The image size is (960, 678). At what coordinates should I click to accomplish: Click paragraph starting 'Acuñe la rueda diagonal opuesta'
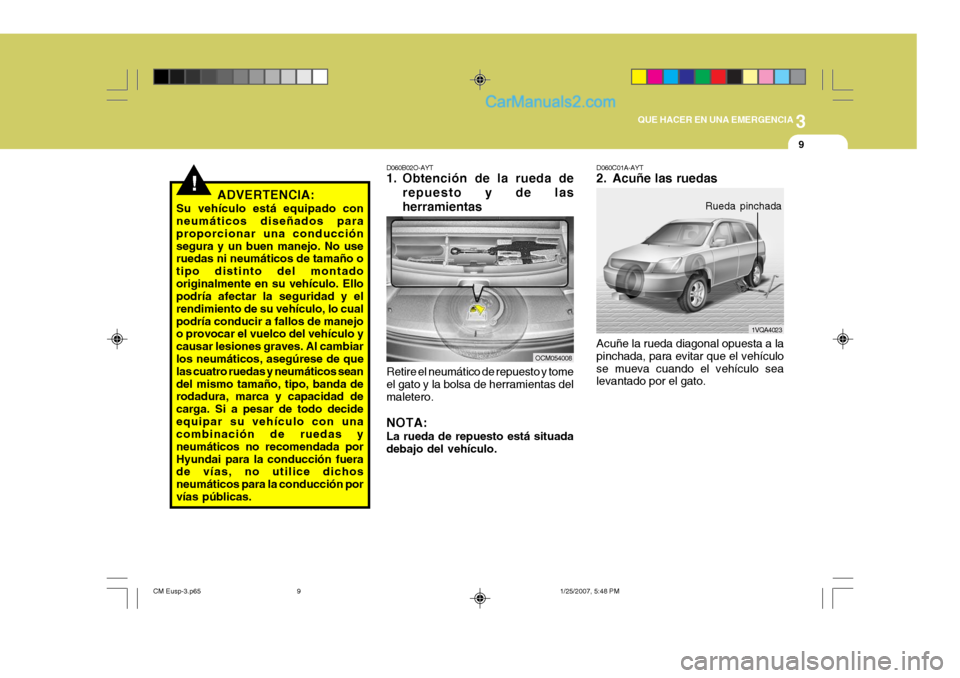click(690, 362)
